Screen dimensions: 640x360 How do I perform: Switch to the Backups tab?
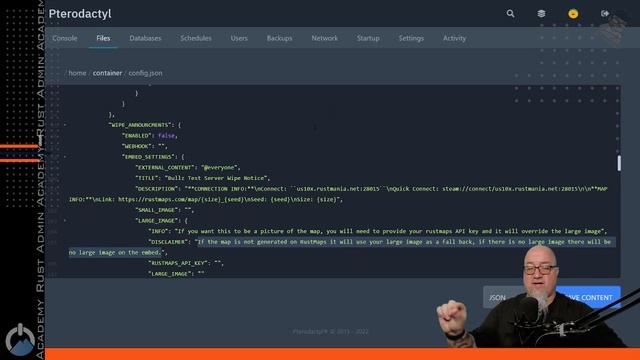[280, 38]
